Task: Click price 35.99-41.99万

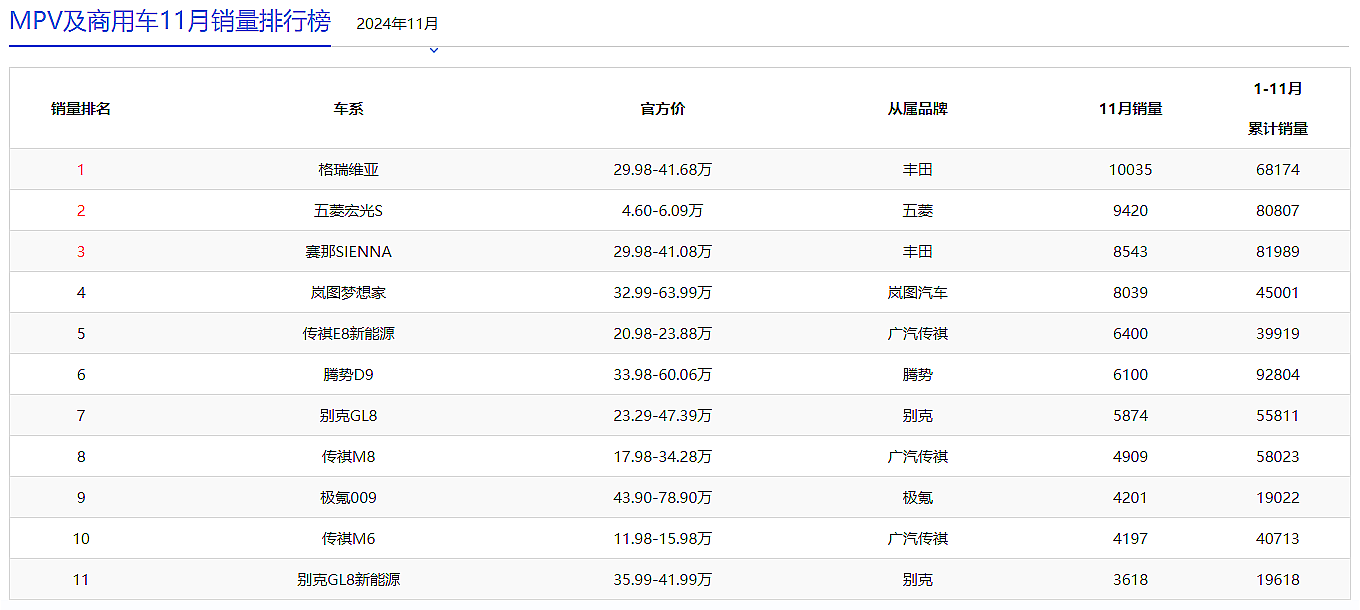Action: pyautogui.click(x=663, y=580)
